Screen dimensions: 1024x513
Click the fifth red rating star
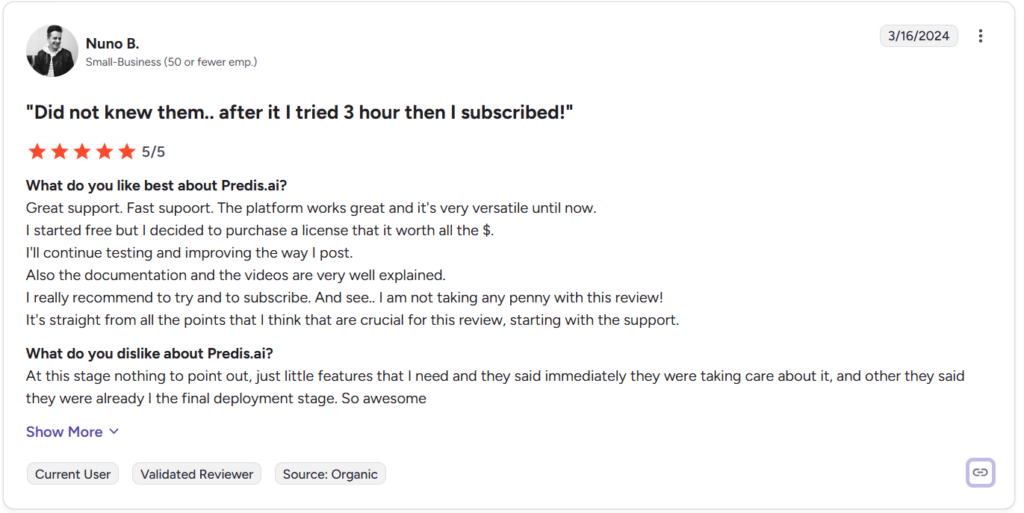tap(127, 152)
